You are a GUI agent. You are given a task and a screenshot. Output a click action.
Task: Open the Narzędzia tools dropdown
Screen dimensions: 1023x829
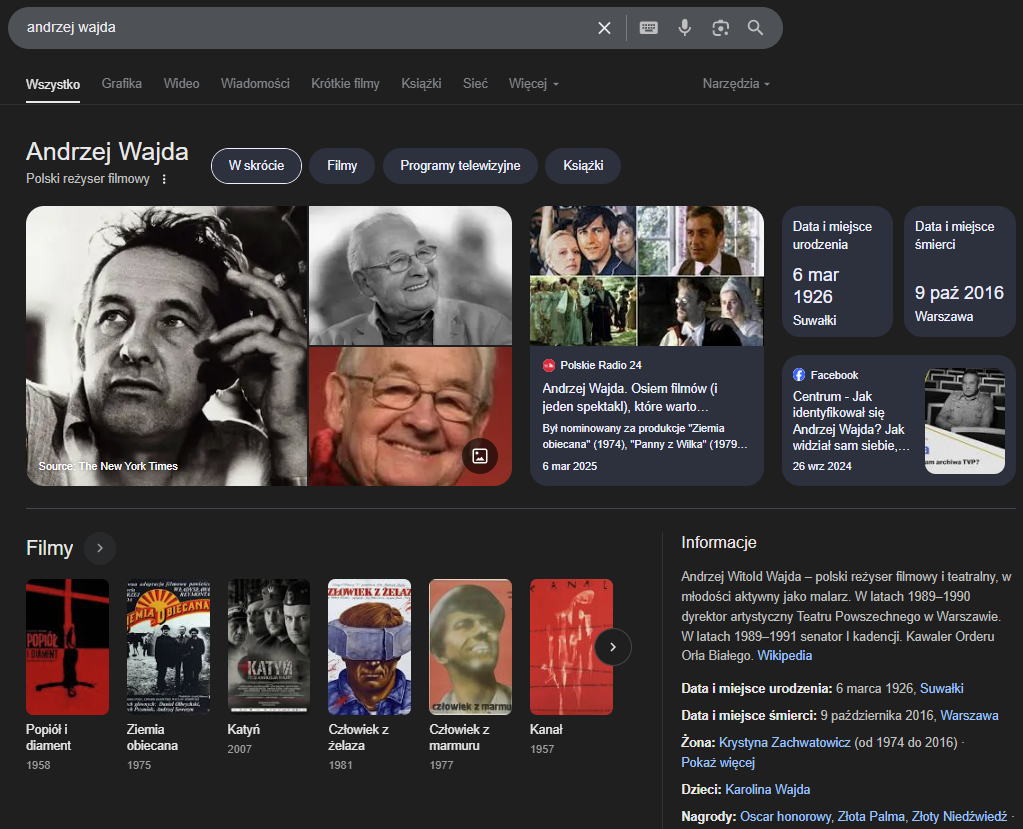[736, 84]
